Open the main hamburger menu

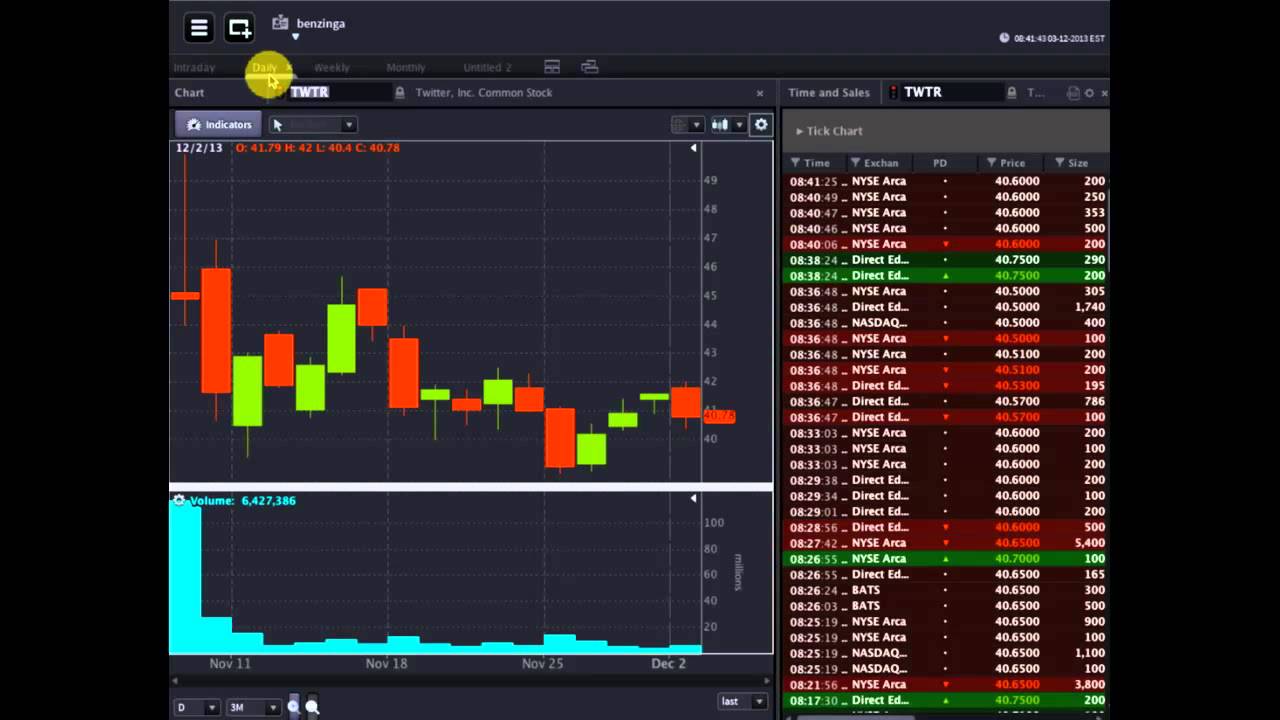click(x=199, y=28)
